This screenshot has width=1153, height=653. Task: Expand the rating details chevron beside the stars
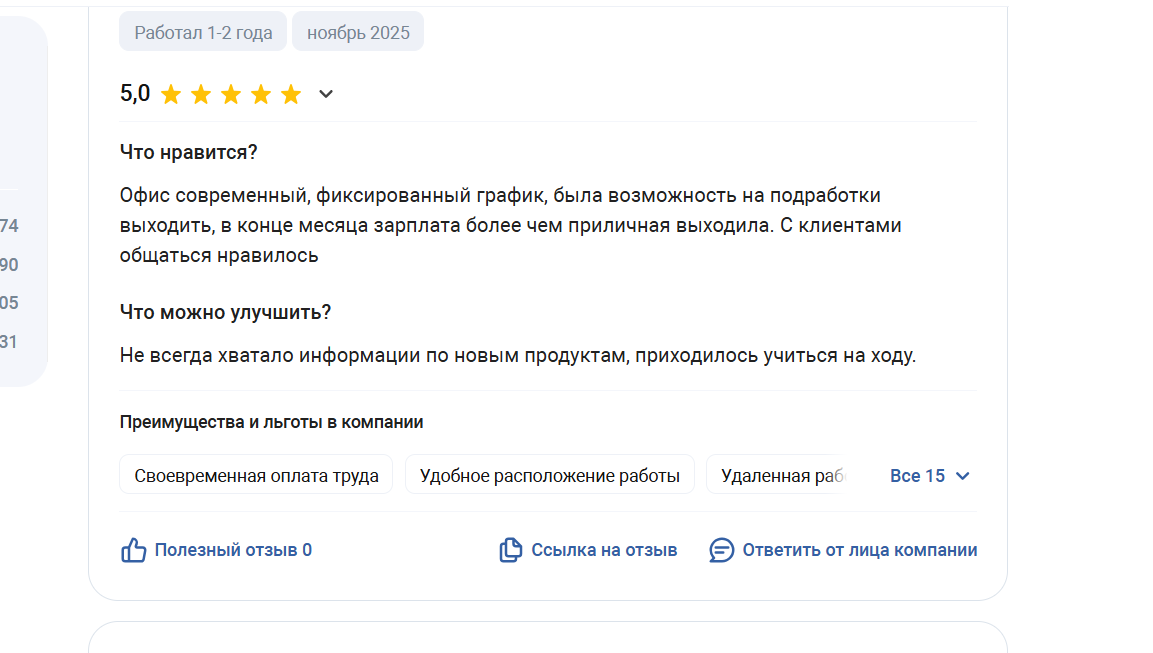(x=326, y=94)
